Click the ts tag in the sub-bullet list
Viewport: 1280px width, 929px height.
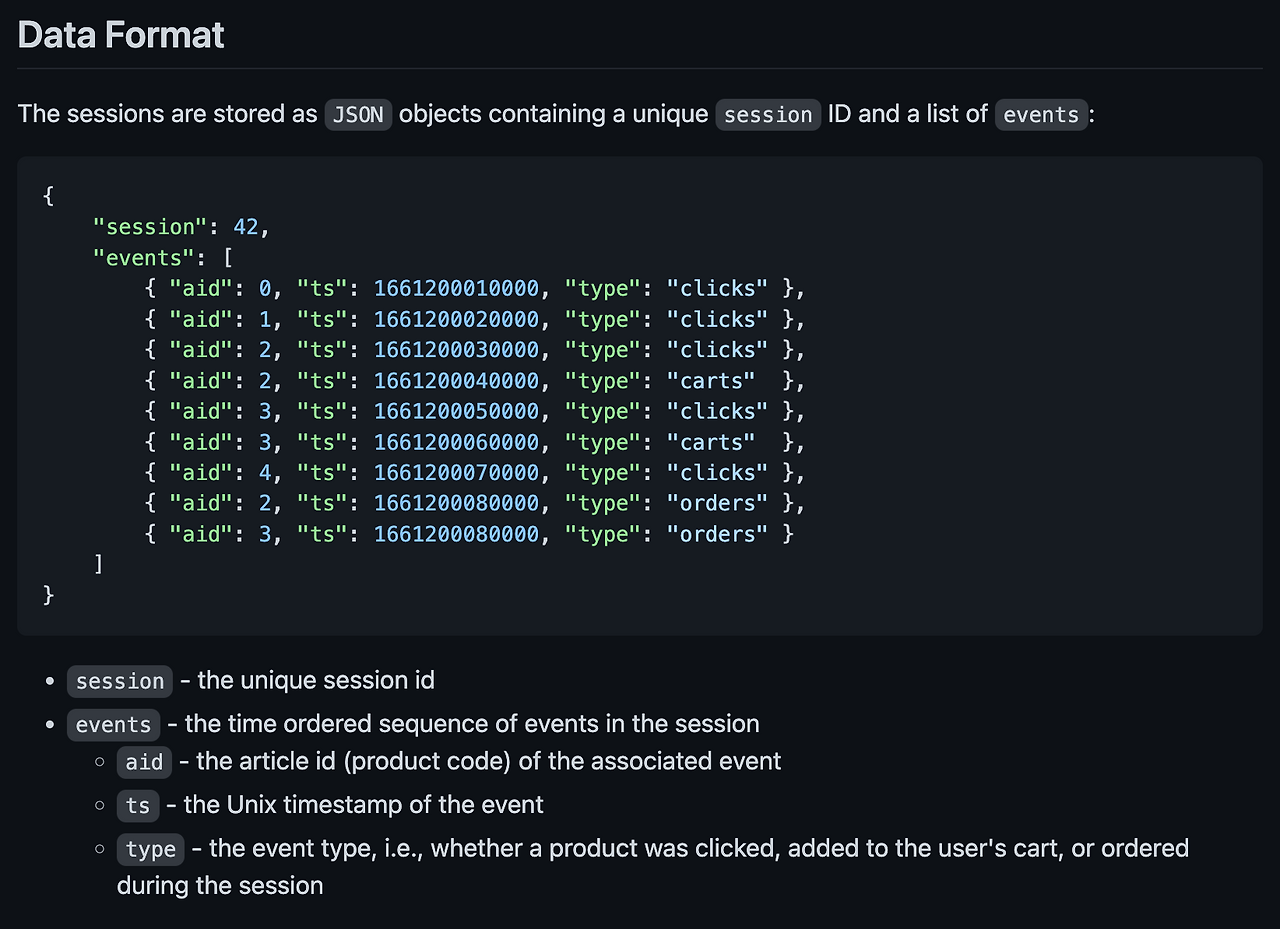[x=138, y=806]
